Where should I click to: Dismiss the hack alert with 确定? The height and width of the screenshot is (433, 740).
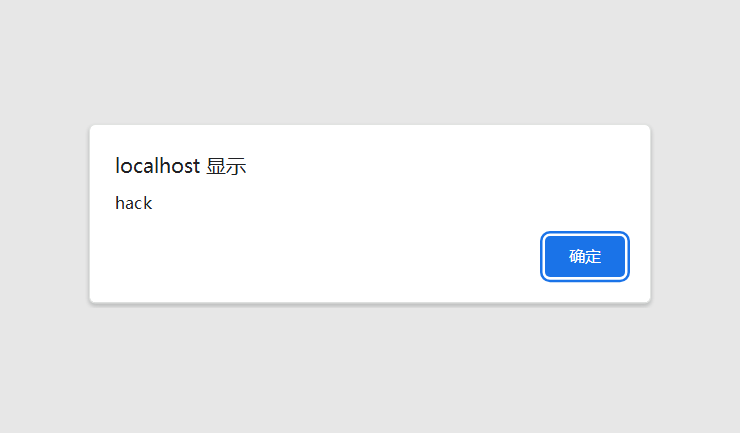(585, 256)
